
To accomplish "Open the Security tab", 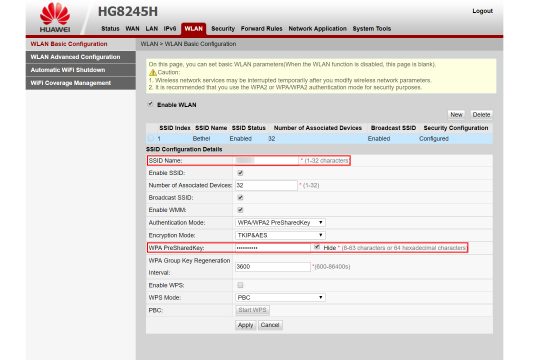I will (223, 28).
